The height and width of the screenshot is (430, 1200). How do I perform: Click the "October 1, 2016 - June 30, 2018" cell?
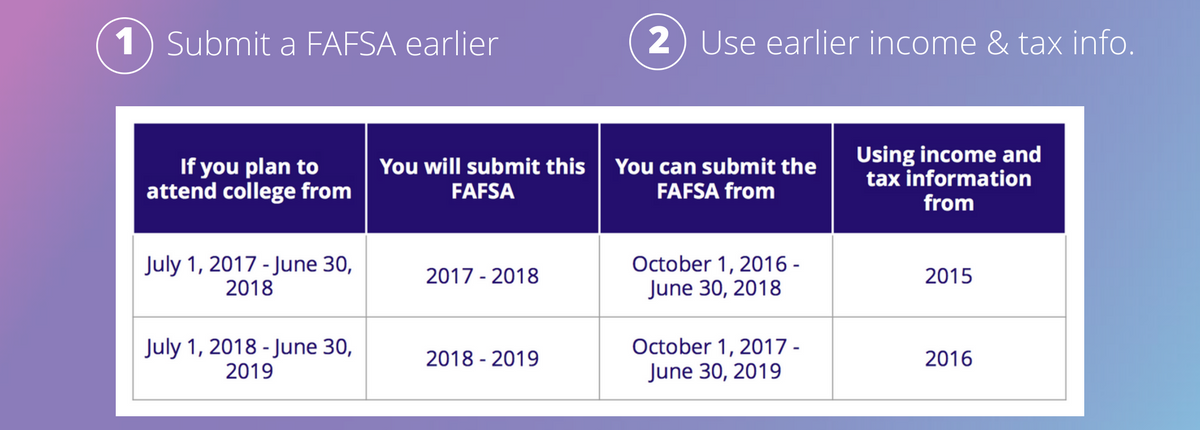point(715,274)
